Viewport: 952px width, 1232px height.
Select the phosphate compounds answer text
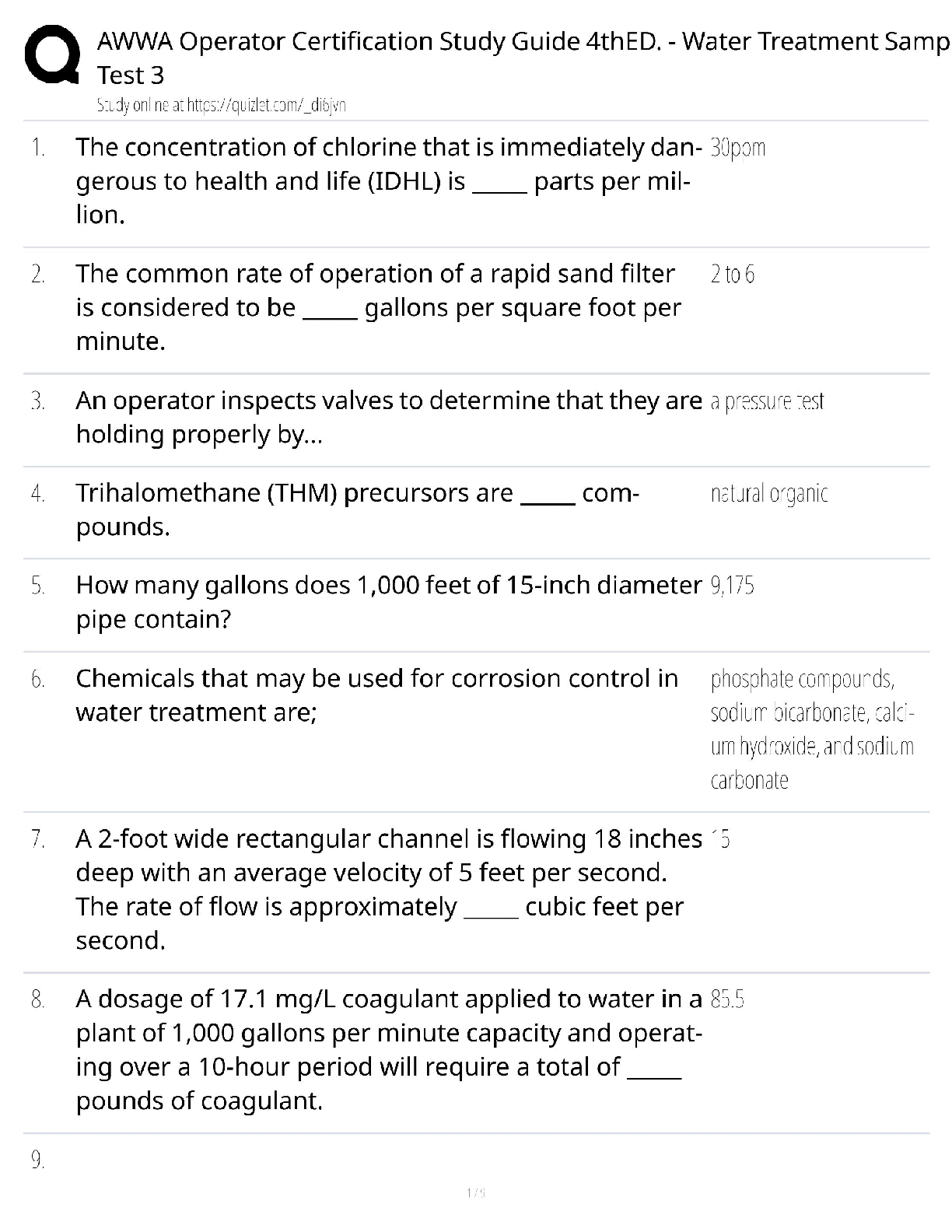click(x=811, y=729)
